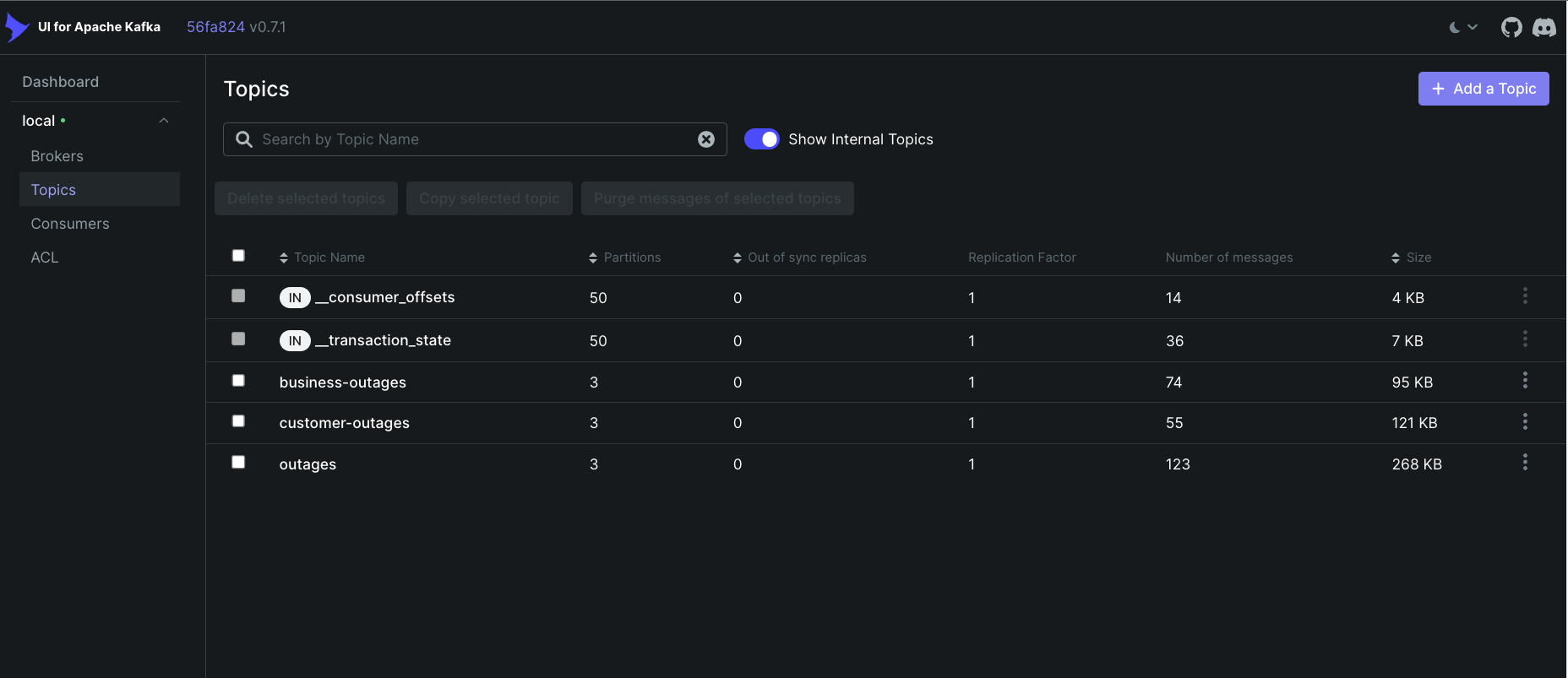Click the 268 KB size value
The height and width of the screenshot is (678, 1568).
point(1417,464)
